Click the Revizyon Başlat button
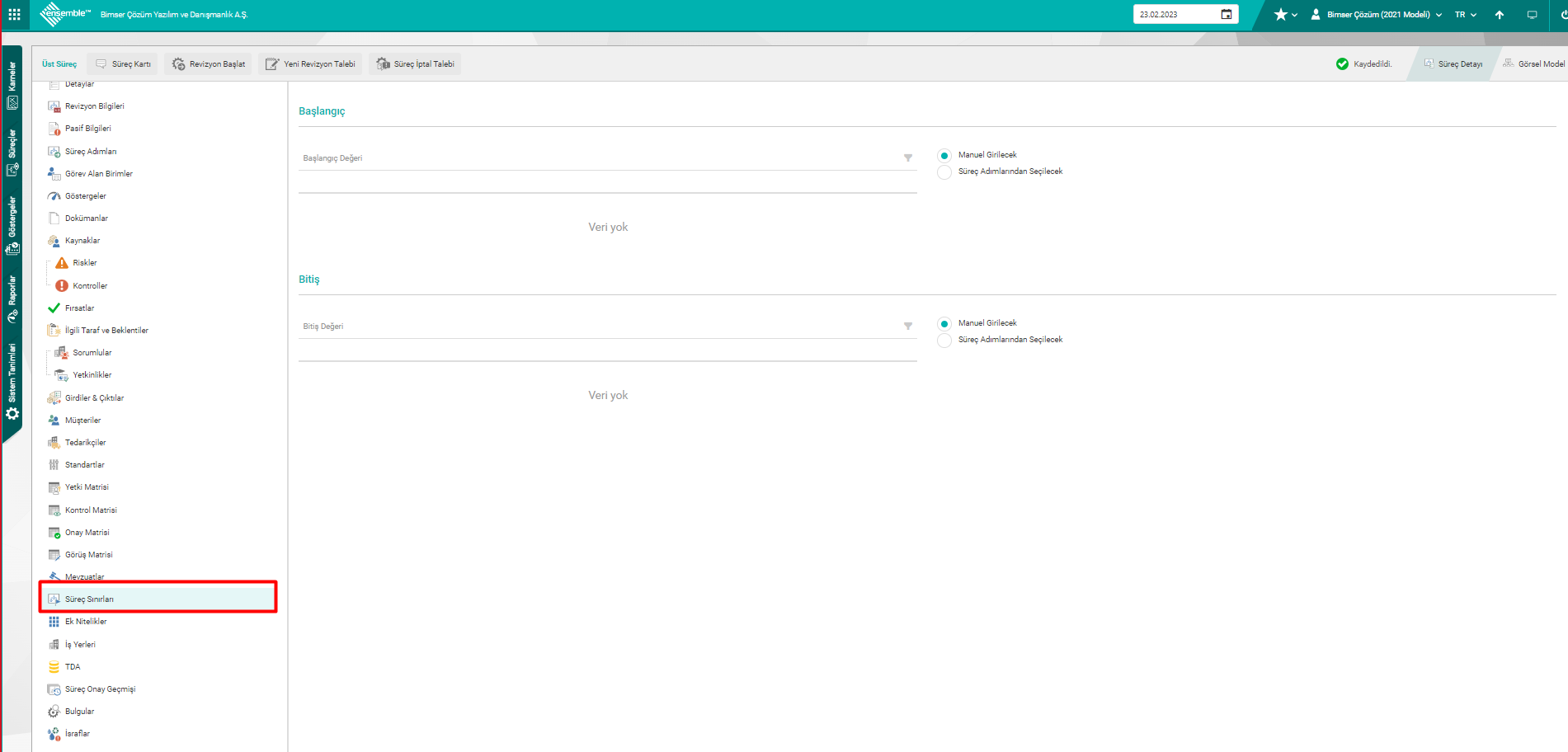1568x752 pixels. point(209,64)
